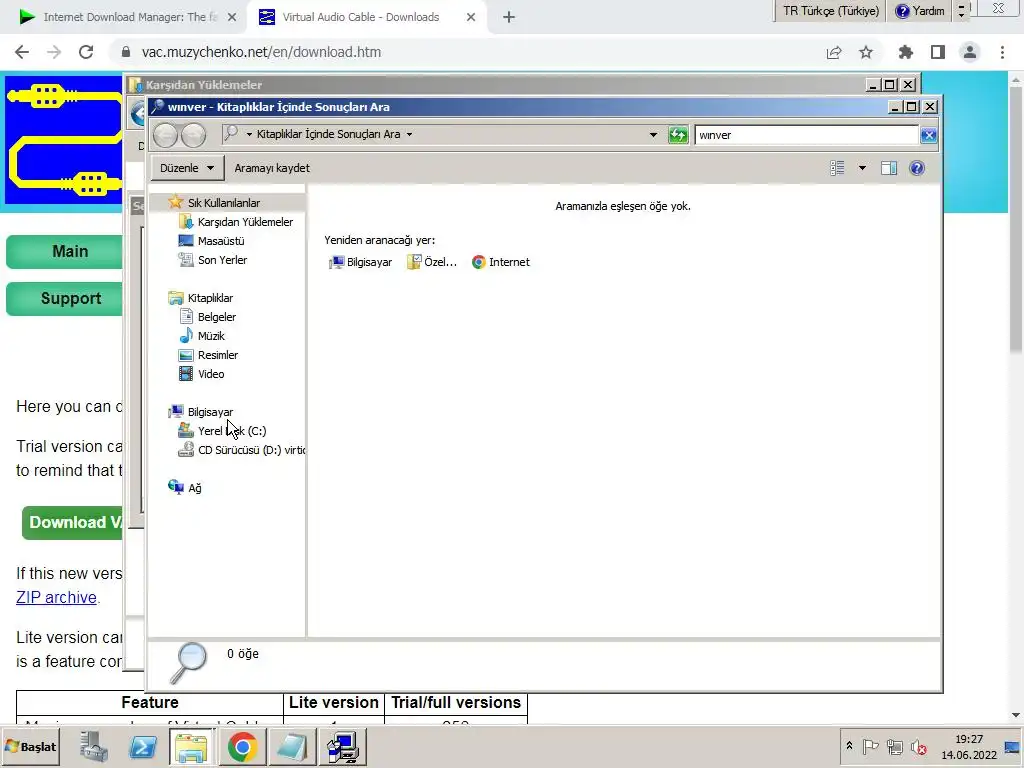Click Aramayı kaydet to save the search
This screenshot has height=768, width=1024.
(272, 168)
